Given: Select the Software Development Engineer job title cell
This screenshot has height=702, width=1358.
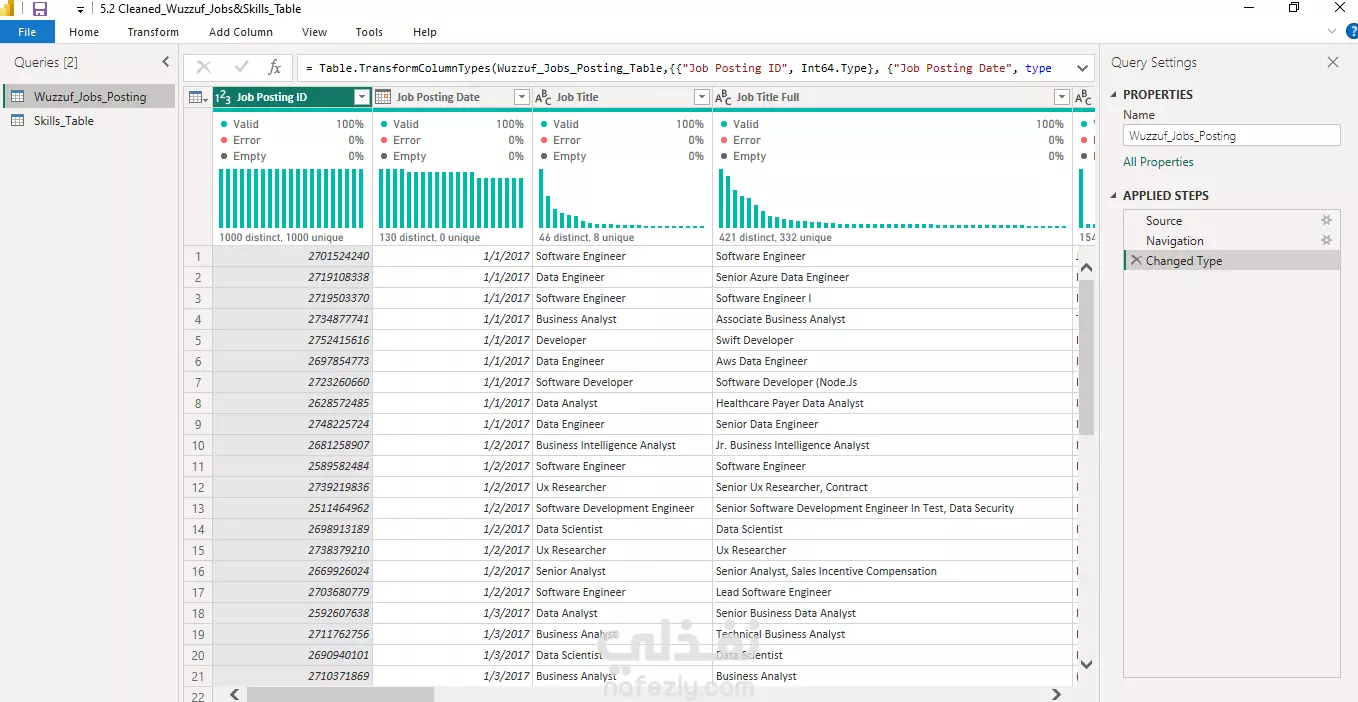Looking at the screenshot, I should [x=622, y=508].
